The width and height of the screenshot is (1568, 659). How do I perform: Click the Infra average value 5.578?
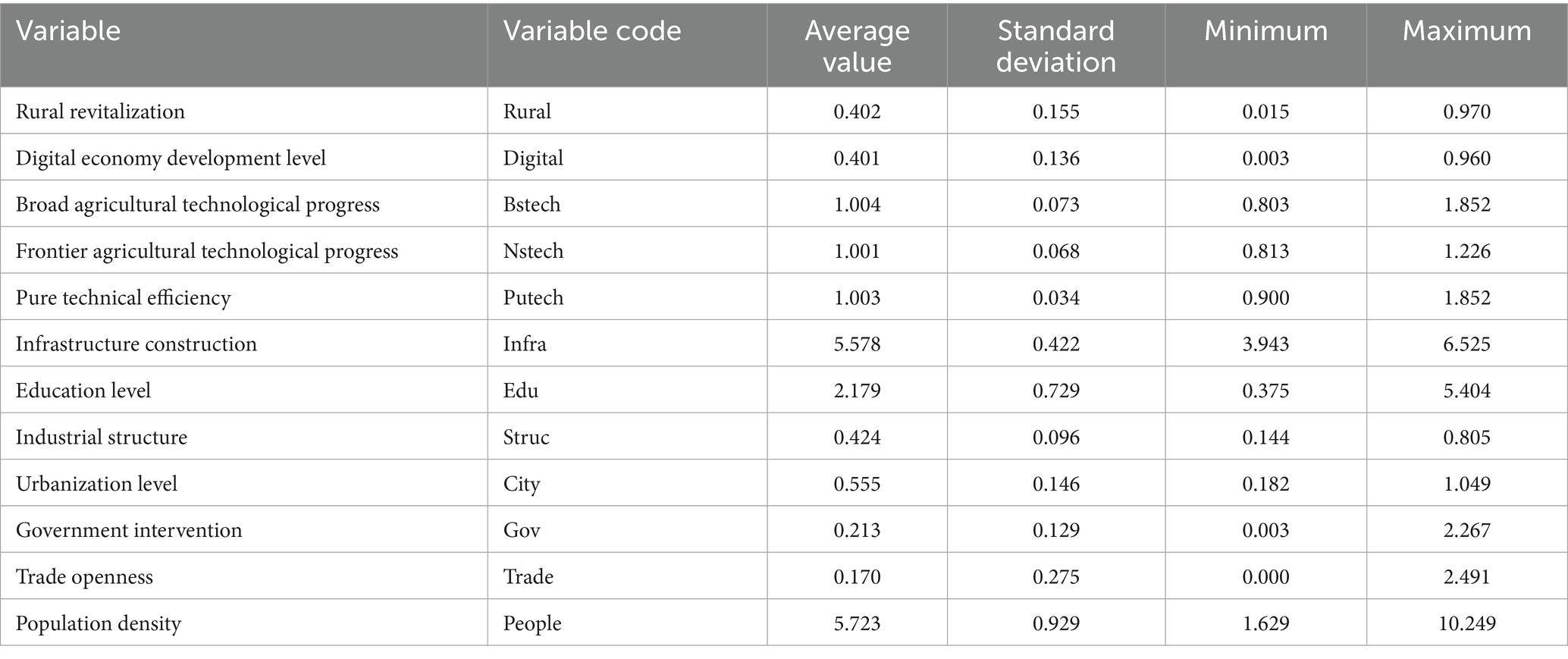(857, 344)
